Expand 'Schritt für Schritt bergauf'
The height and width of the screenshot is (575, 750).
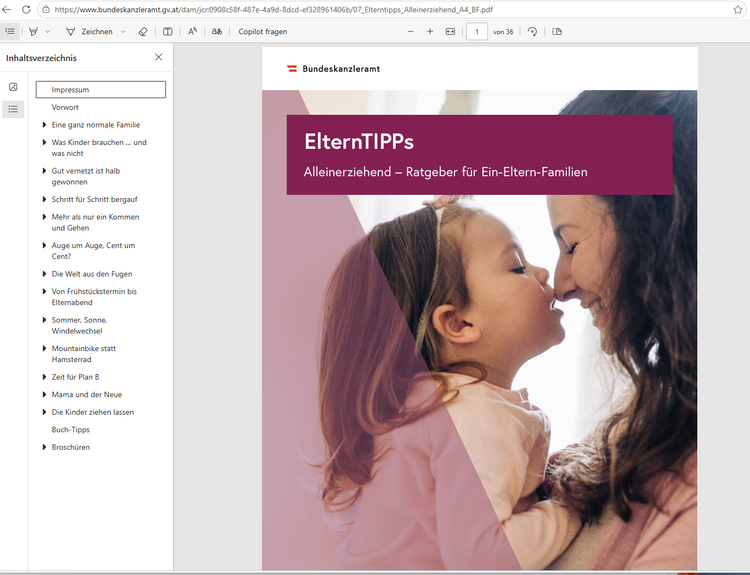[x=44, y=199]
